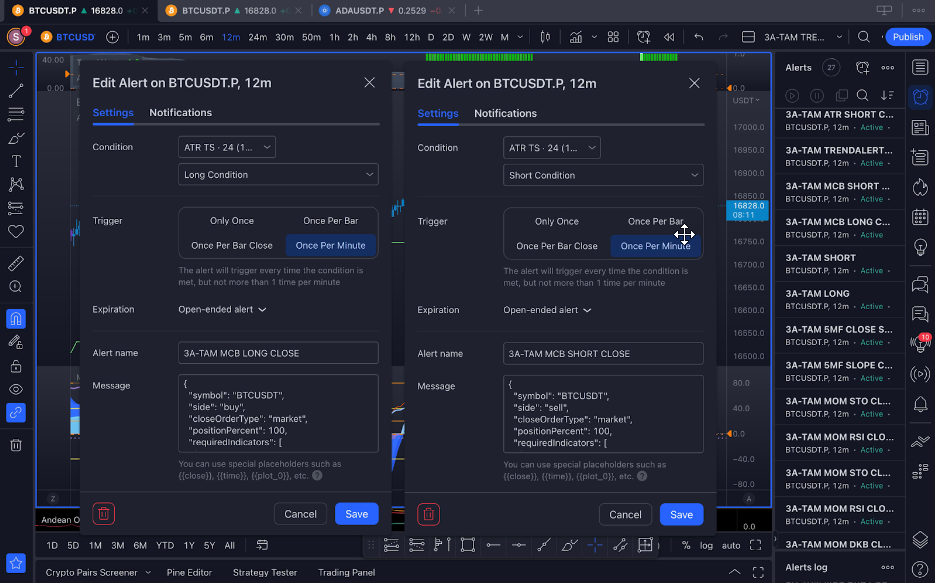
Task: Create a new alert in Alerts panel header
Action: (x=862, y=67)
